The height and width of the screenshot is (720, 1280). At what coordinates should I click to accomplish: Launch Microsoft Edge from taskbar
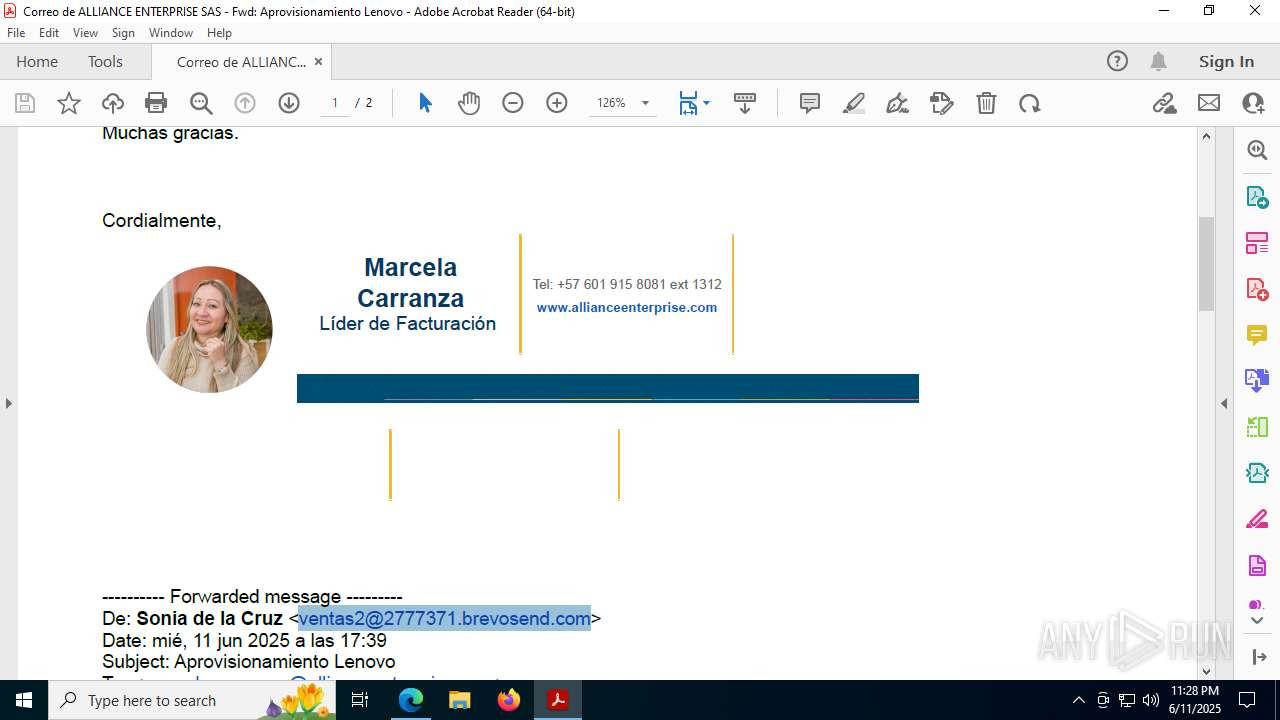(411, 700)
